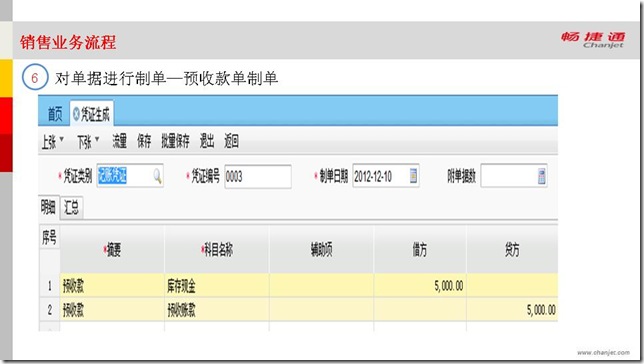644x364 pixels.
Task: Select row 1 debit amount 5,000.00
Action: (x=420, y=286)
